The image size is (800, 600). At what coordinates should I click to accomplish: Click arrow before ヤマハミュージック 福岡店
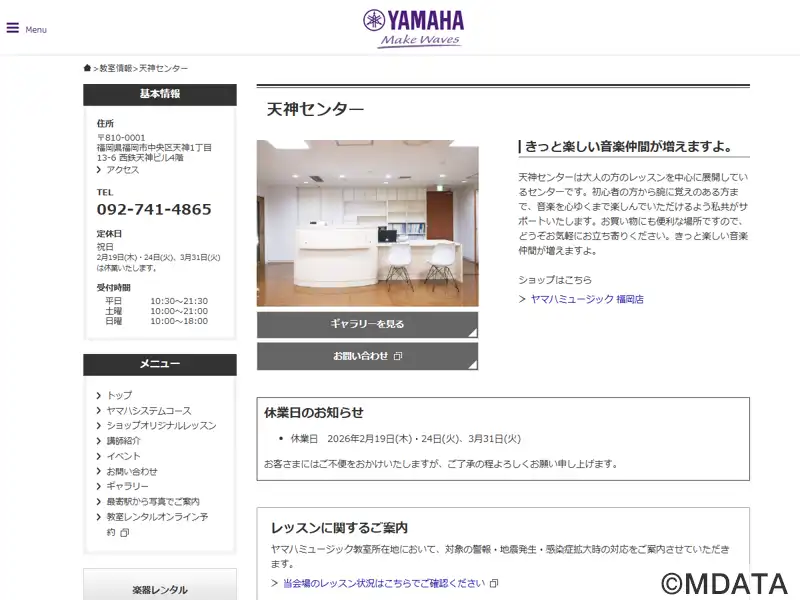[x=522, y=299]
